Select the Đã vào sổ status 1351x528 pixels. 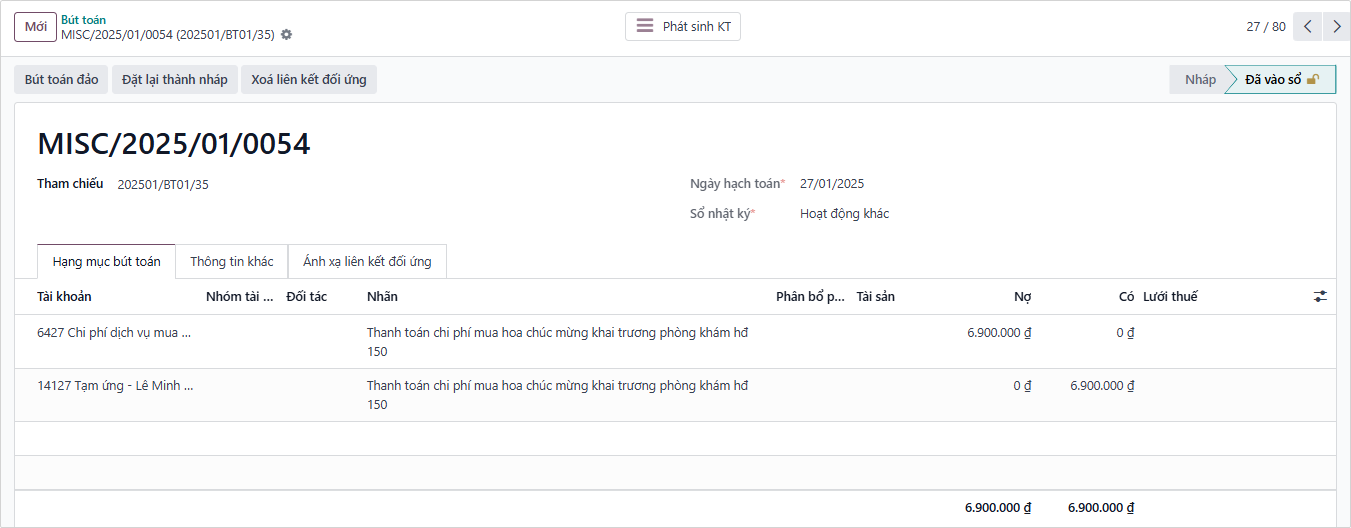pyautogui.click(x=1280, y=80)
